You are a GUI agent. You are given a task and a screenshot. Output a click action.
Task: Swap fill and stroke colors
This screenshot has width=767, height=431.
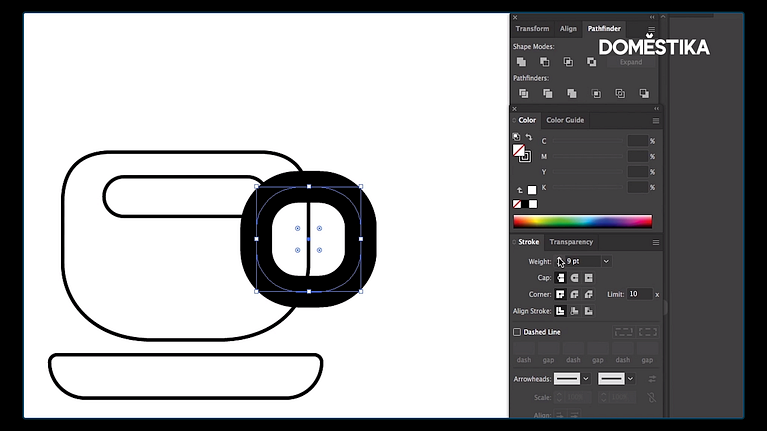tap(528, 137)
